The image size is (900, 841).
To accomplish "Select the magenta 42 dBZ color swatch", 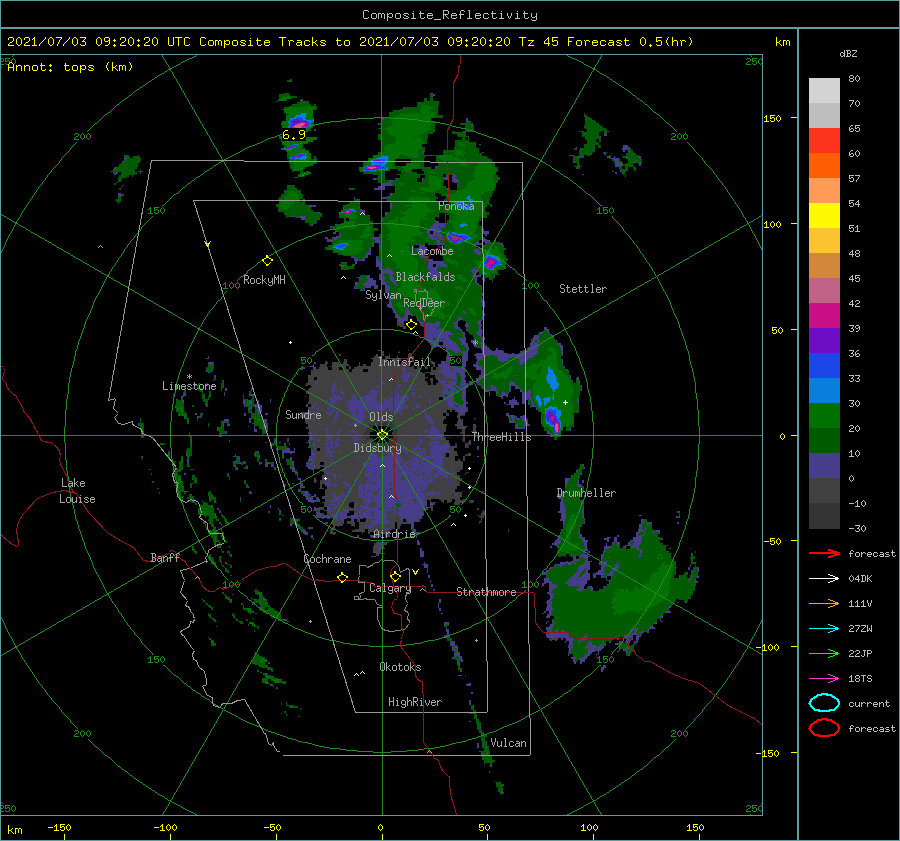I will tap(824, 316).
